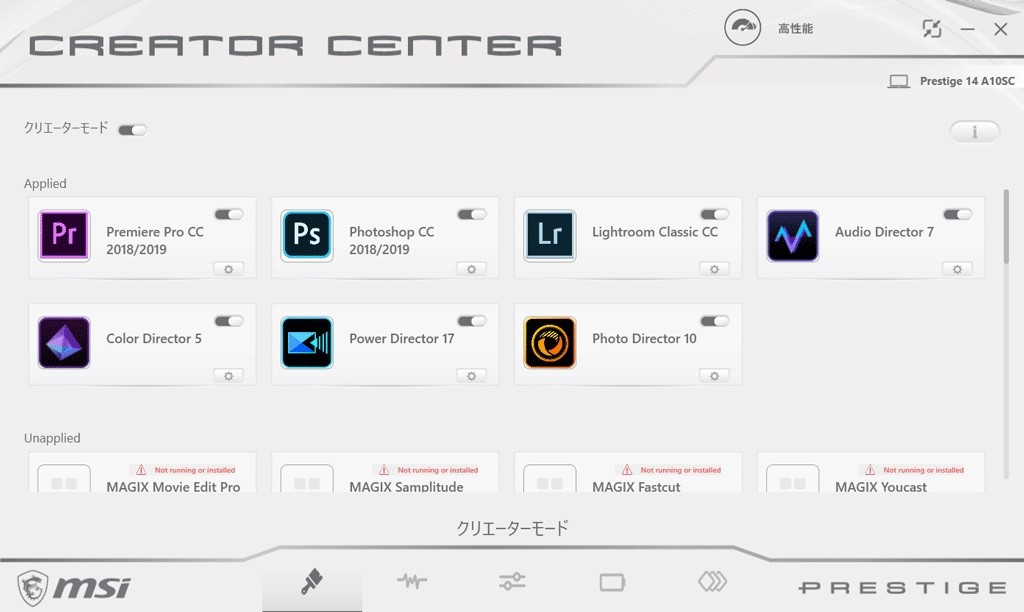Open the sliders settings tab
Image resolution: width=1024 pixels, height=612 pixels.
click(512, 581)
